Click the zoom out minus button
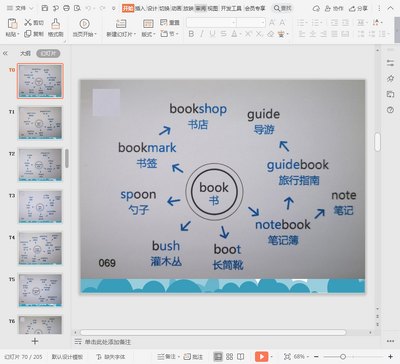This screenshot has width=400, height=364. [316, 357]
